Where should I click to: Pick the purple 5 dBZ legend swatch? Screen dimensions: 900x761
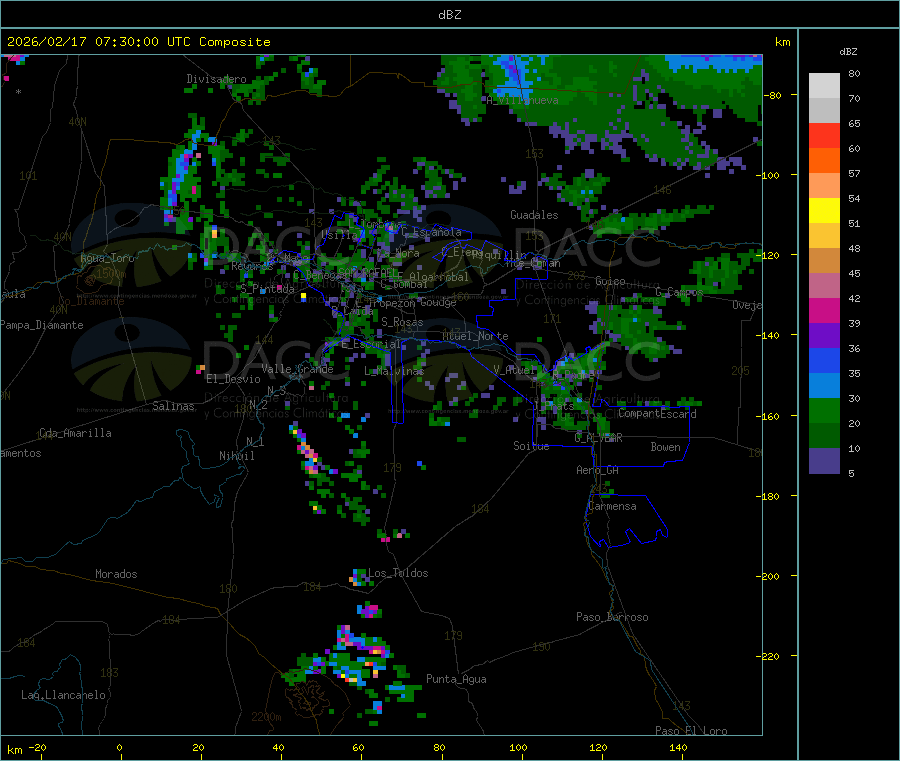point(824,461)
